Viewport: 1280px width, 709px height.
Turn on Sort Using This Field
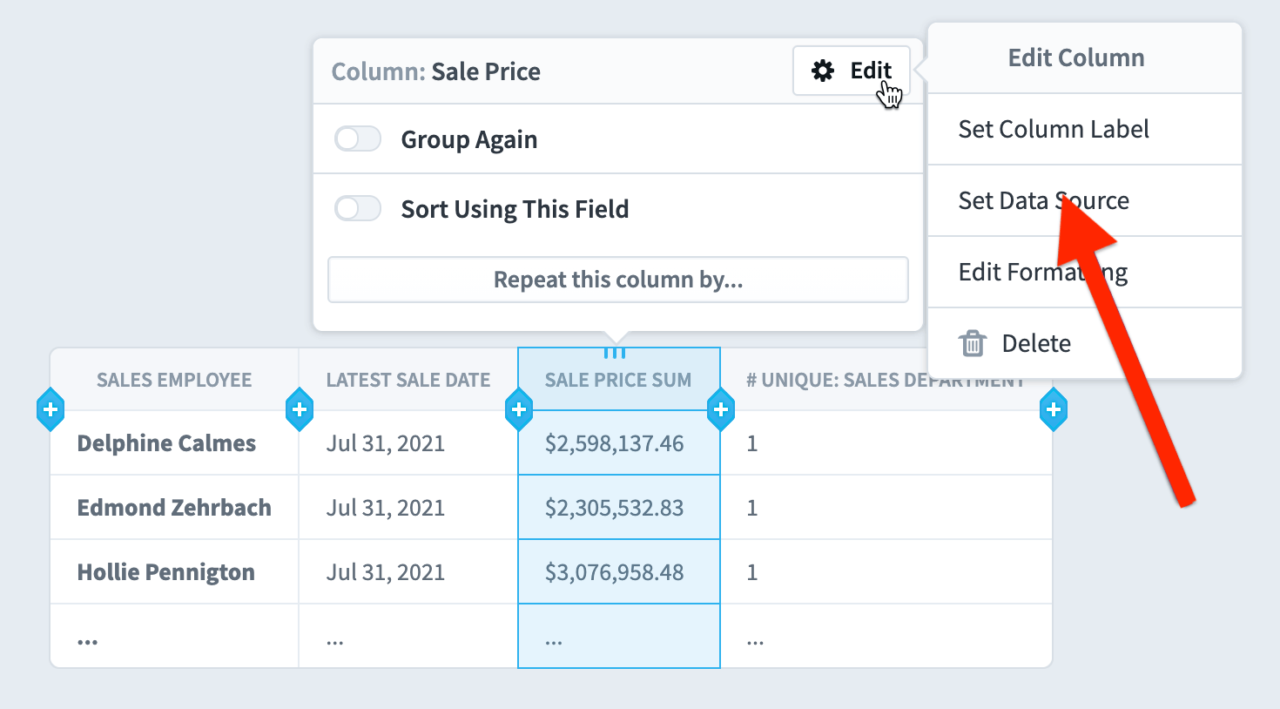tap(357, 208)
